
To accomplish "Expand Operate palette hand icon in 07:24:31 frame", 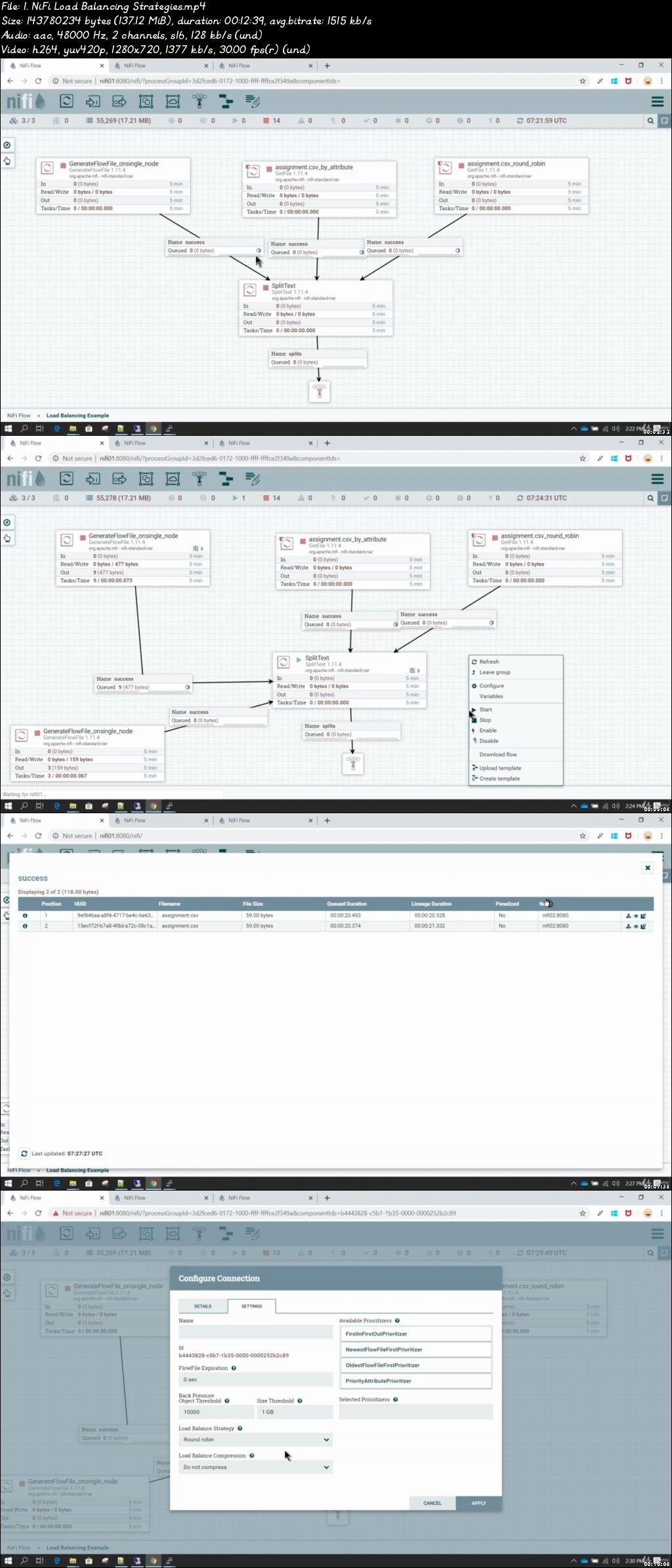I will click(x=7, y=538).
